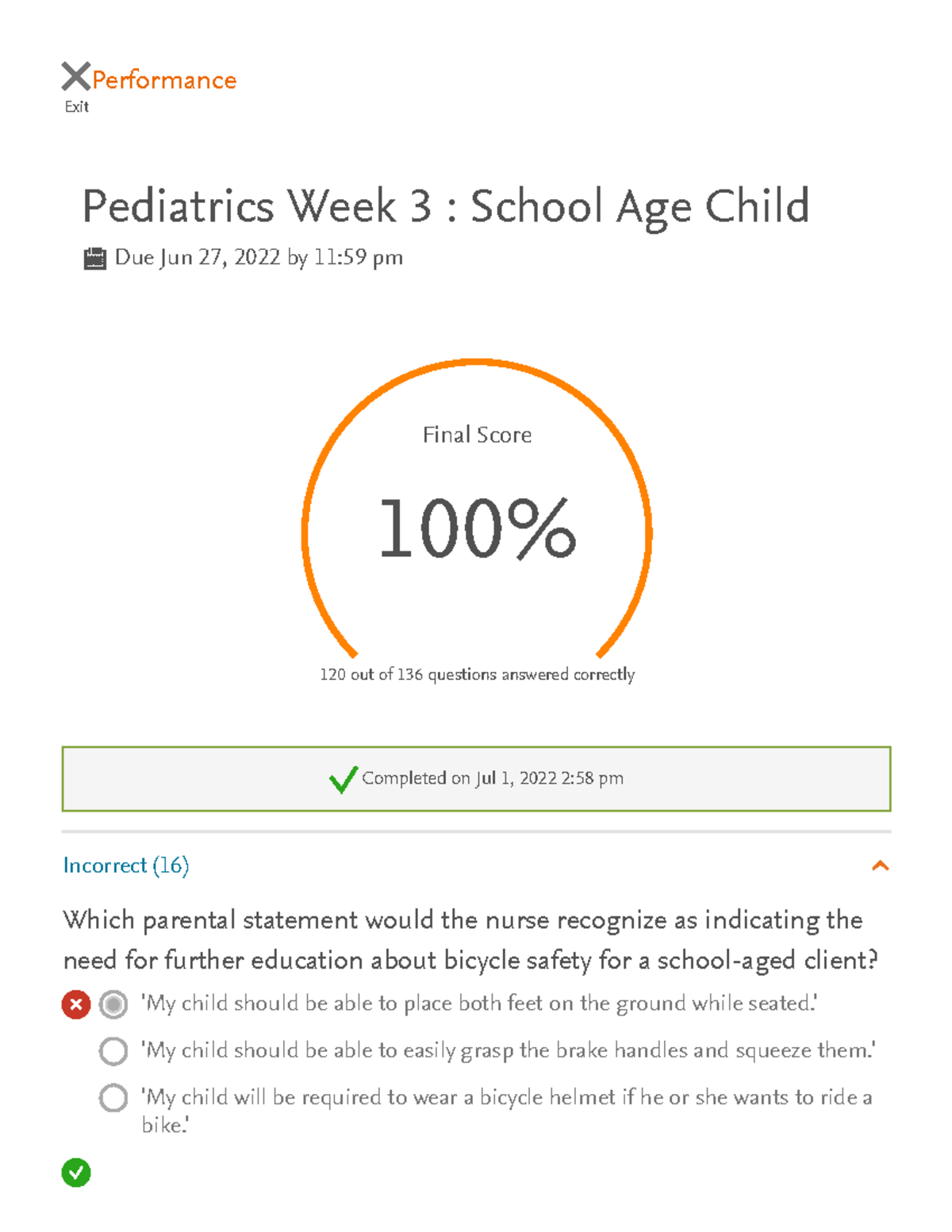Select the calendar icon beside the due date

(95, 256)
